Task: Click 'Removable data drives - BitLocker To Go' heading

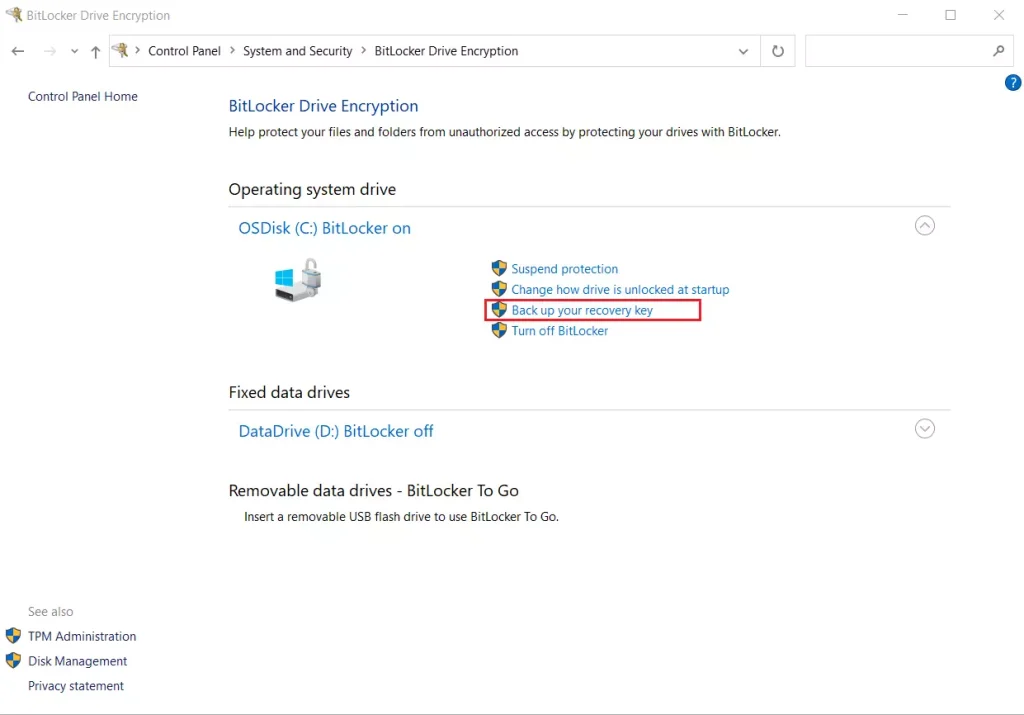Action: pyautogui.click(x=374, y=491)
